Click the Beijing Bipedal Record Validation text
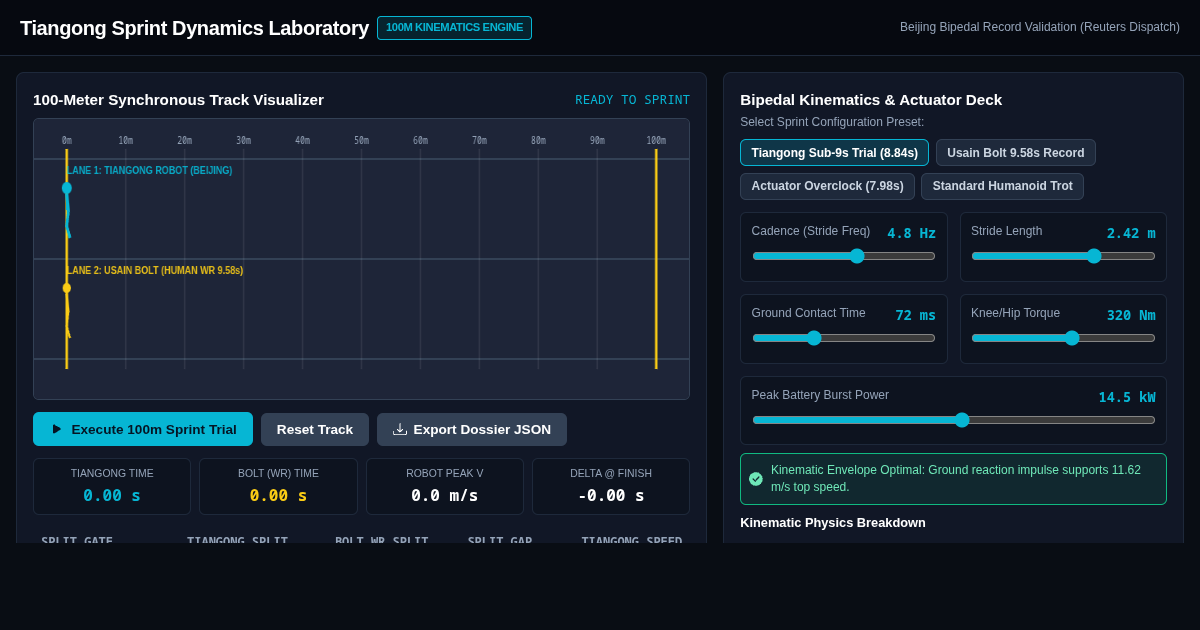1200x630 pixels. point(1040,27)
